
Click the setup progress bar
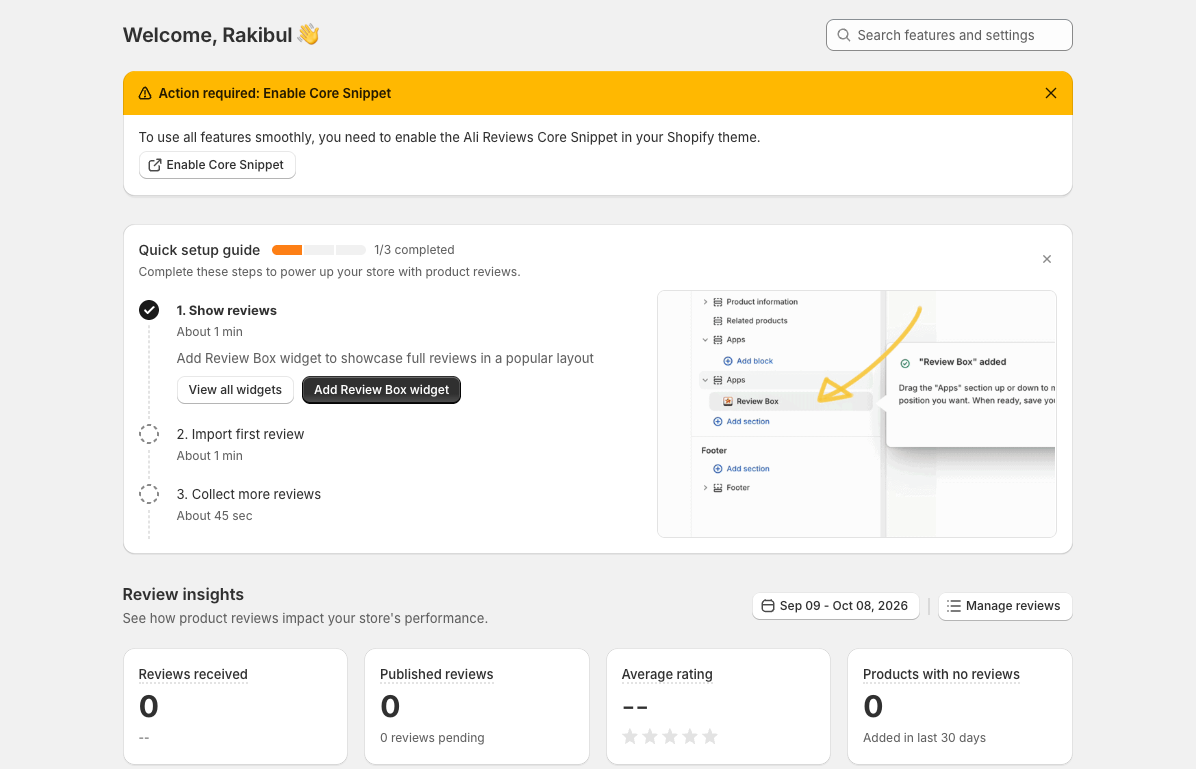(x=319, y=250)
